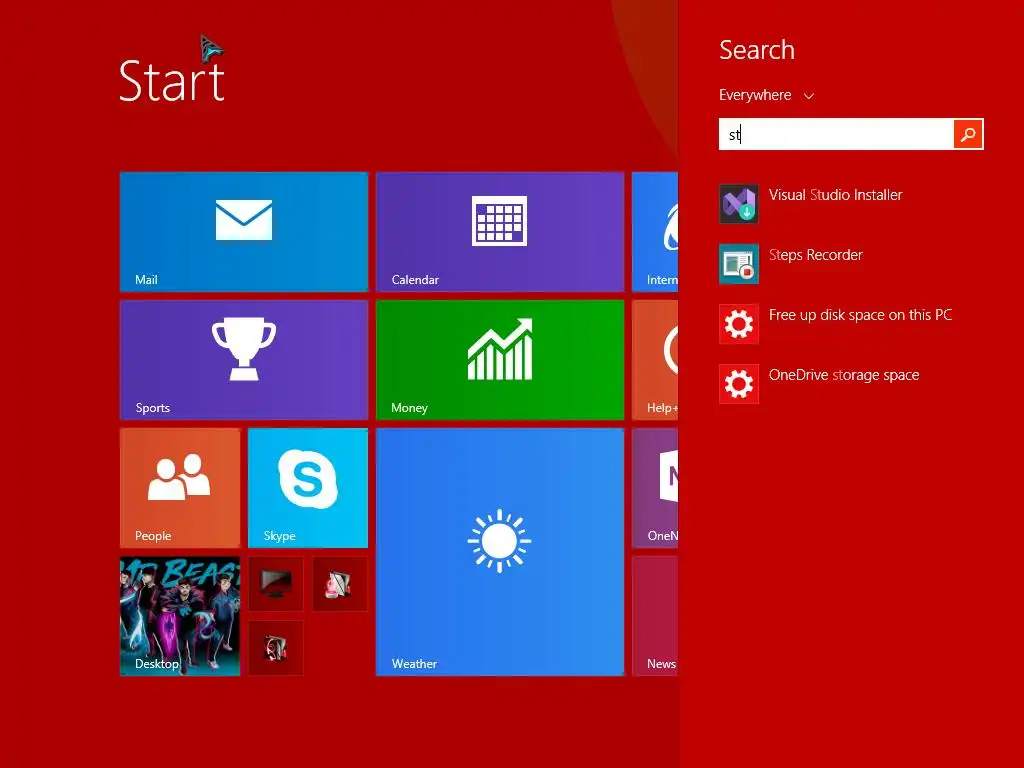Open the News tile

tap(655, 615)
